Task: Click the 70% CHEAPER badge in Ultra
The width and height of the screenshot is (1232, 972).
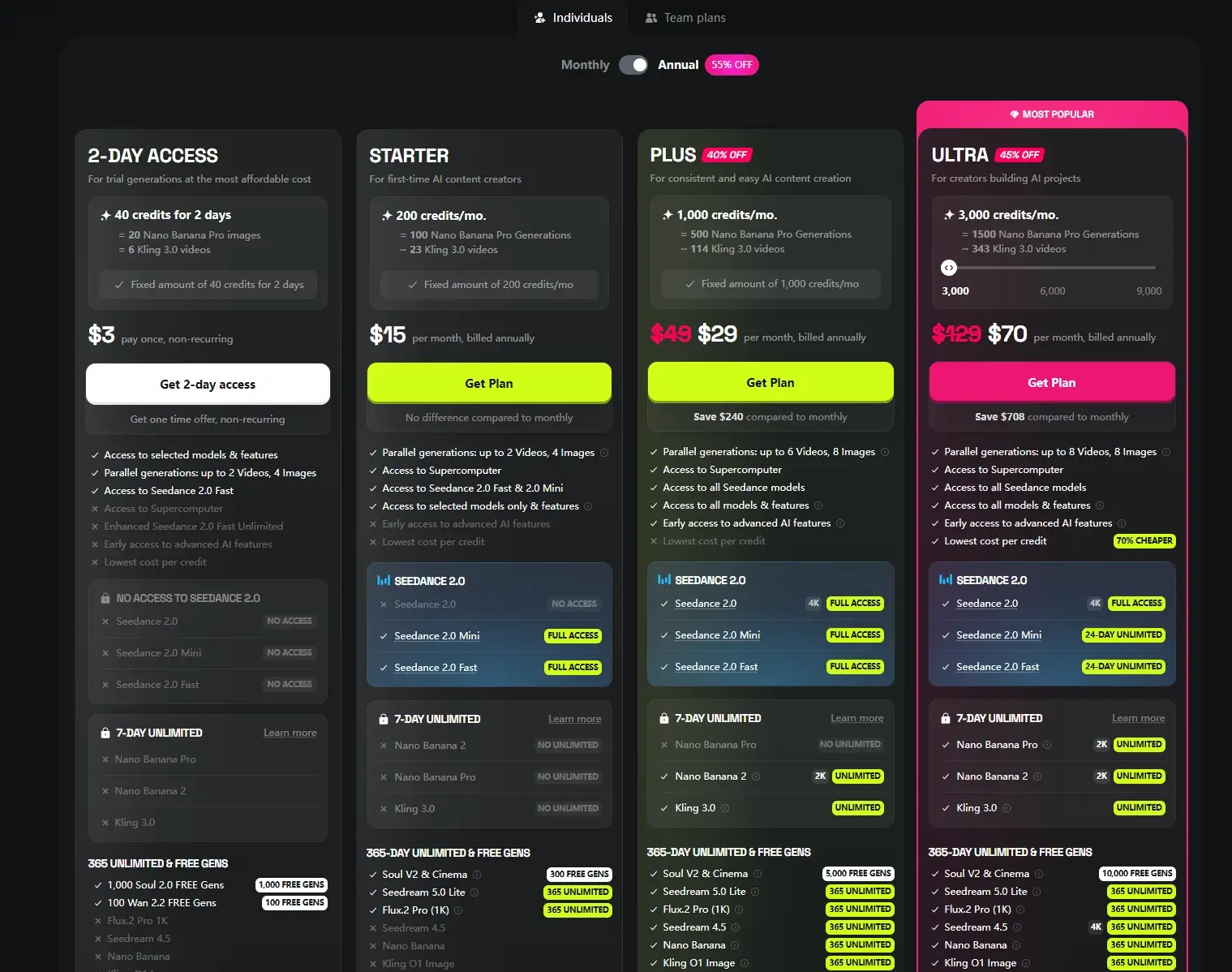Action: point(1144,540)
